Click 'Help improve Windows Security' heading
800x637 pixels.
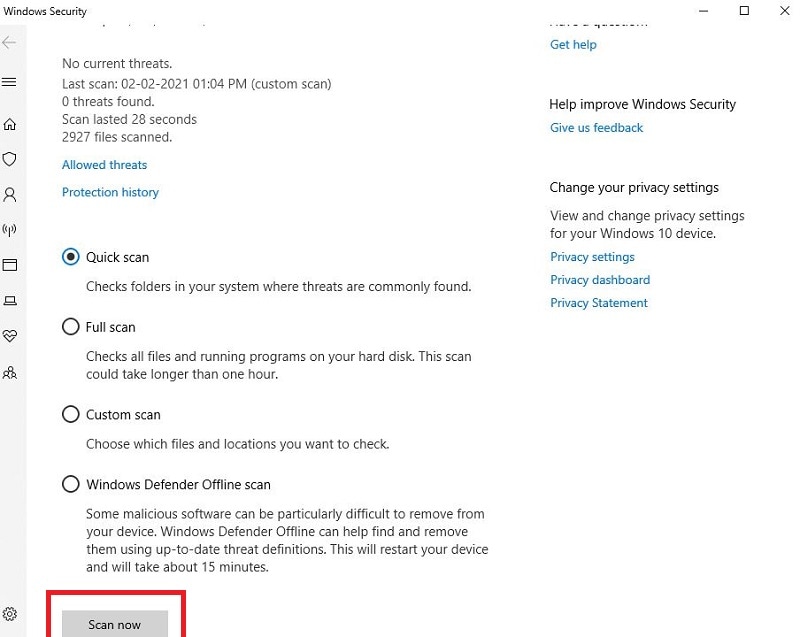click(x=642, y=104)
